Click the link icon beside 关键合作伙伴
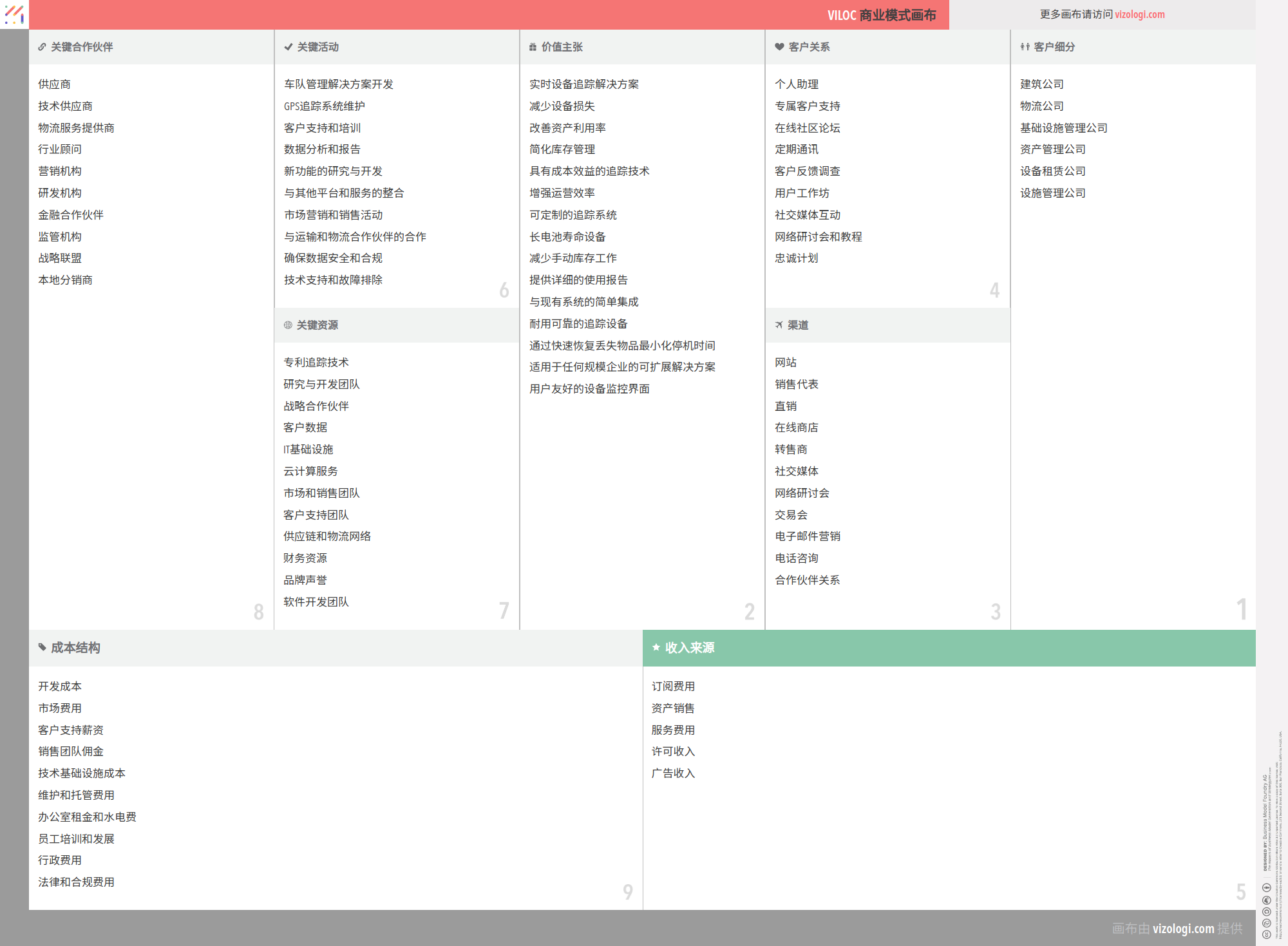 click(42, 47)
